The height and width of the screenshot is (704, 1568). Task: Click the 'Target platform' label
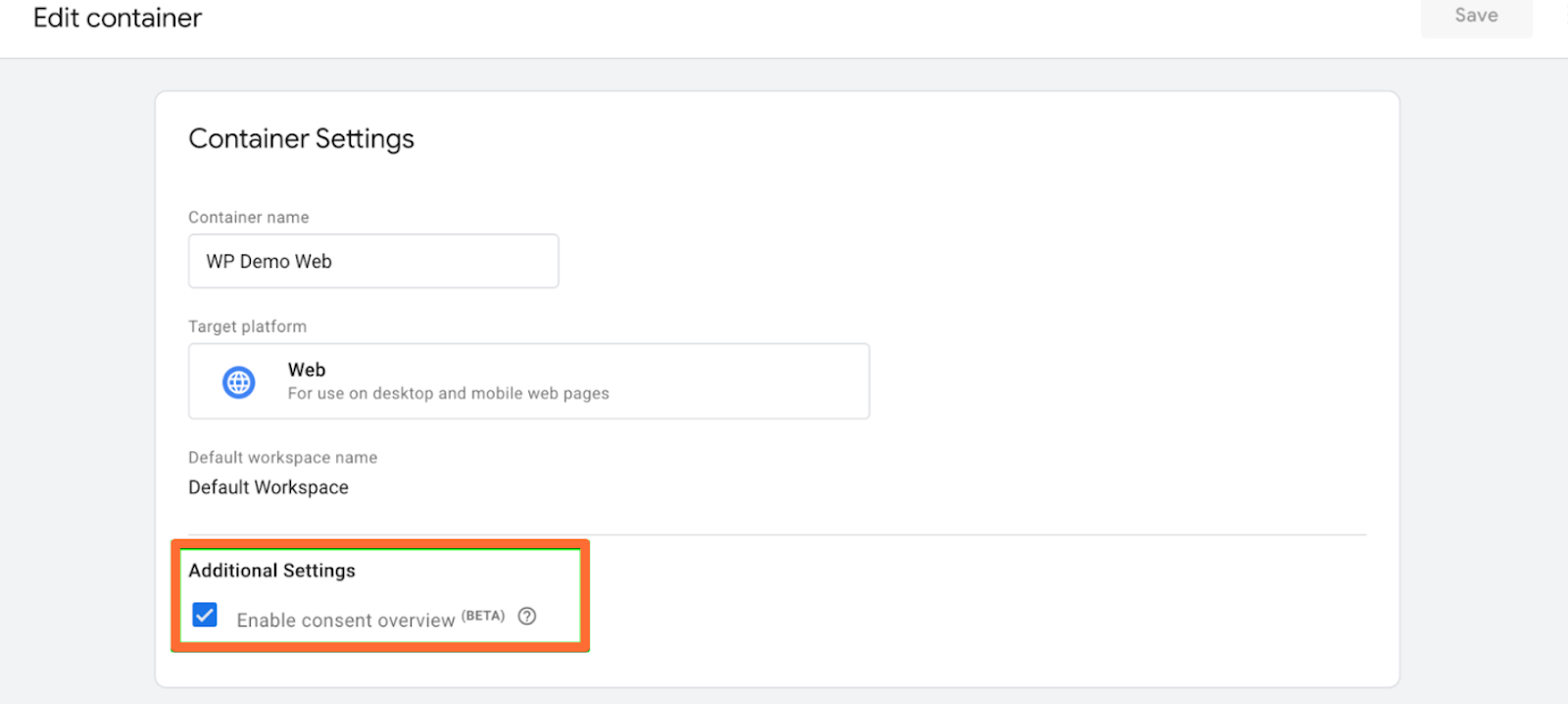click(247, 327)
